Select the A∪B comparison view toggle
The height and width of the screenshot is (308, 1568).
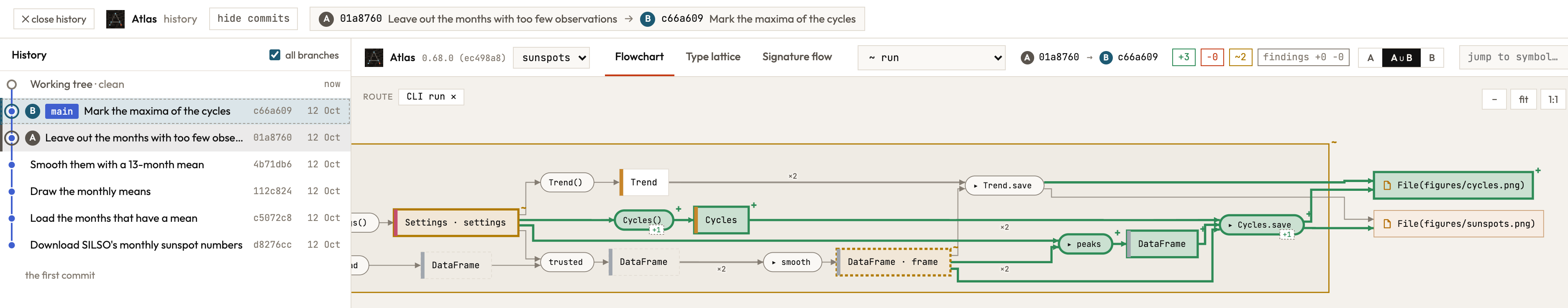click(x=1401, y=58)
